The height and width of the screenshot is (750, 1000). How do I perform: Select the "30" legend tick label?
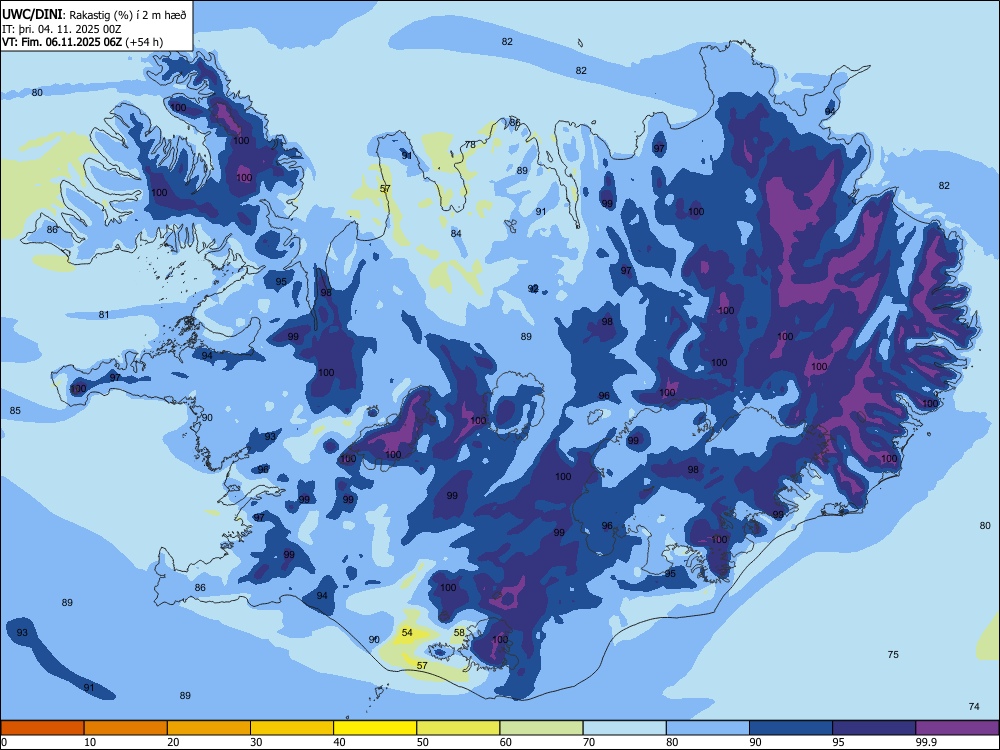[x=256, y=742]
